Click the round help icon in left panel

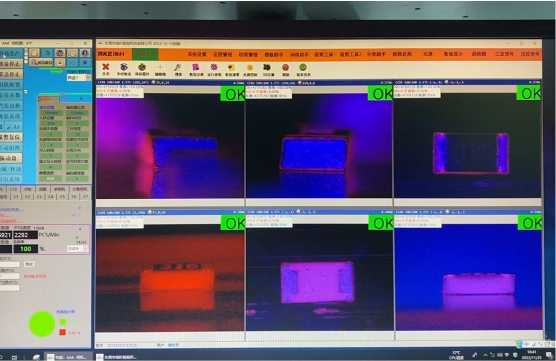tap(85, 53)
